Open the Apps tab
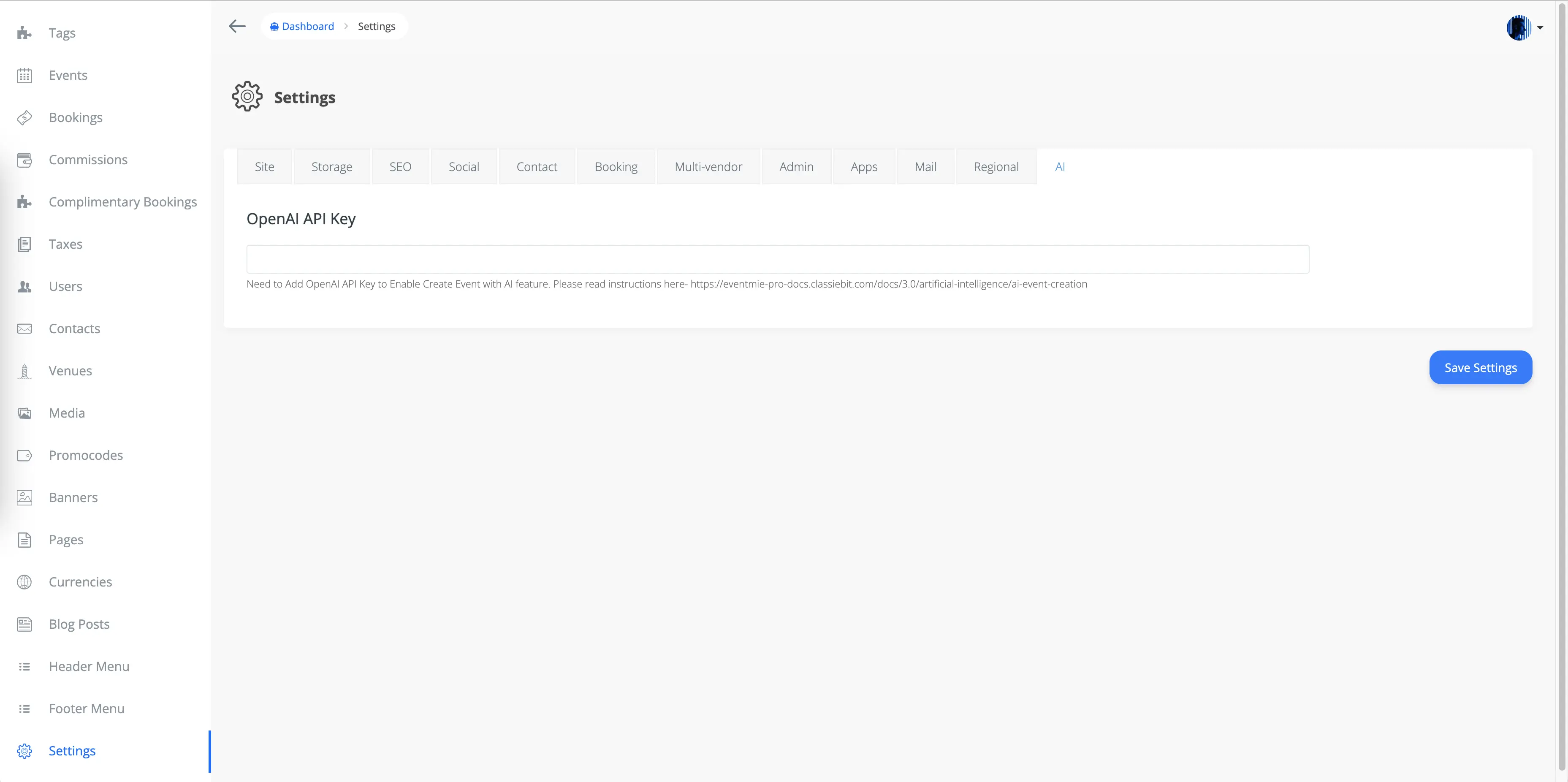Viewport: 1568px width, 782px height. 864,166
